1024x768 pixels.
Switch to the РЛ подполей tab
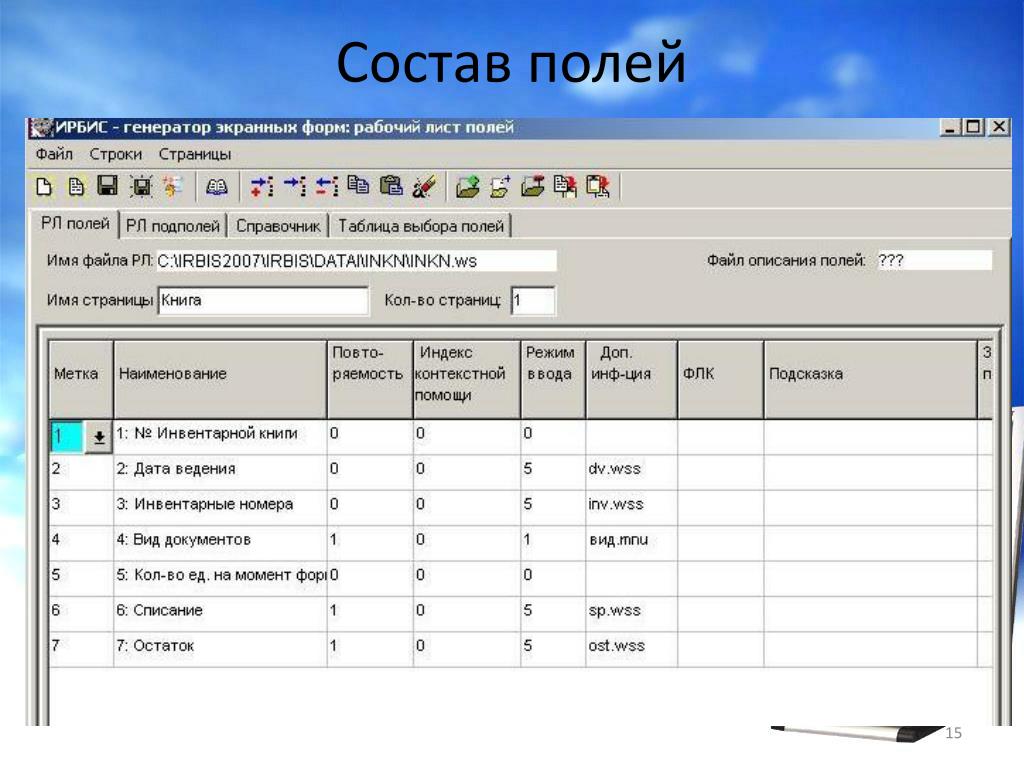click(172, 226)
